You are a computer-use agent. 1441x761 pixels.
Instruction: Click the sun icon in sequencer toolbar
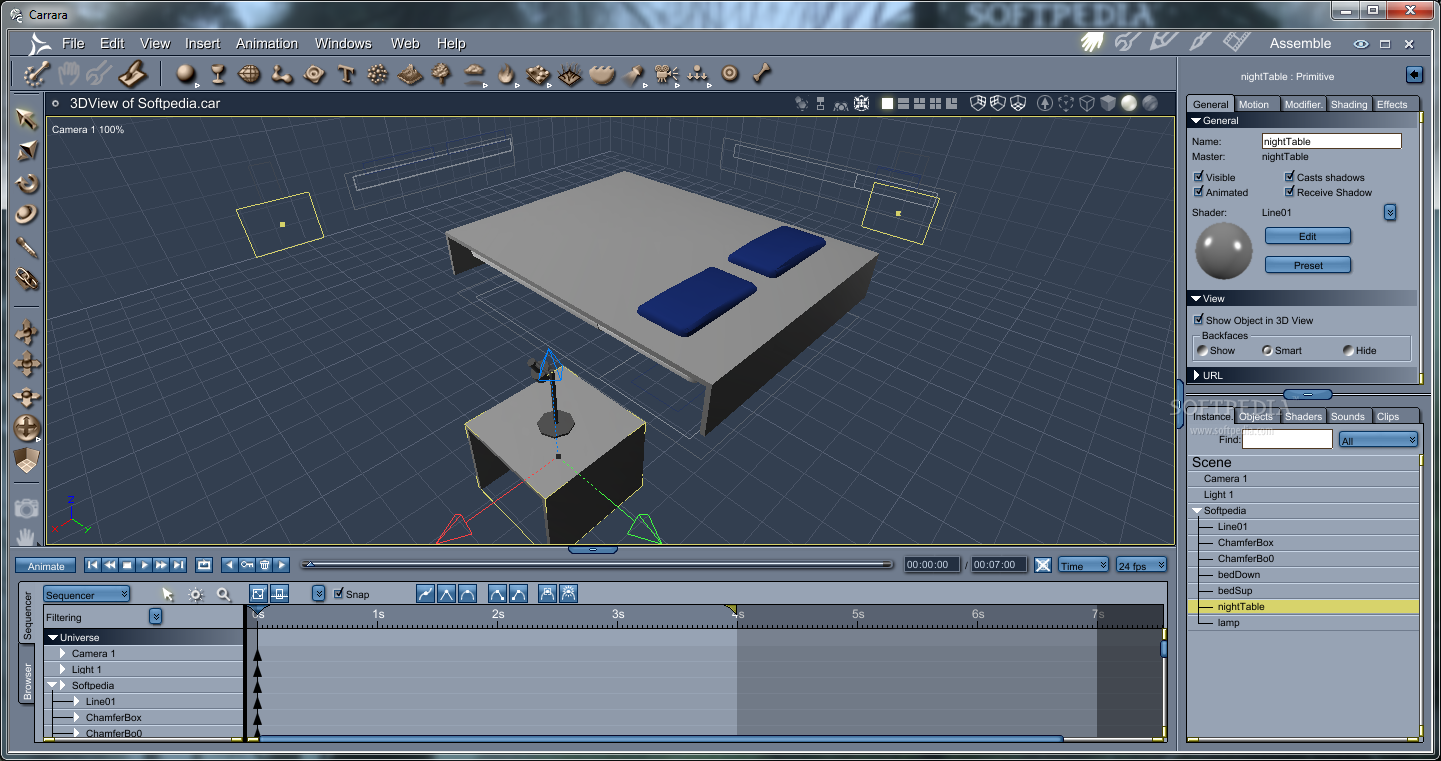click(x=196, y=594)
